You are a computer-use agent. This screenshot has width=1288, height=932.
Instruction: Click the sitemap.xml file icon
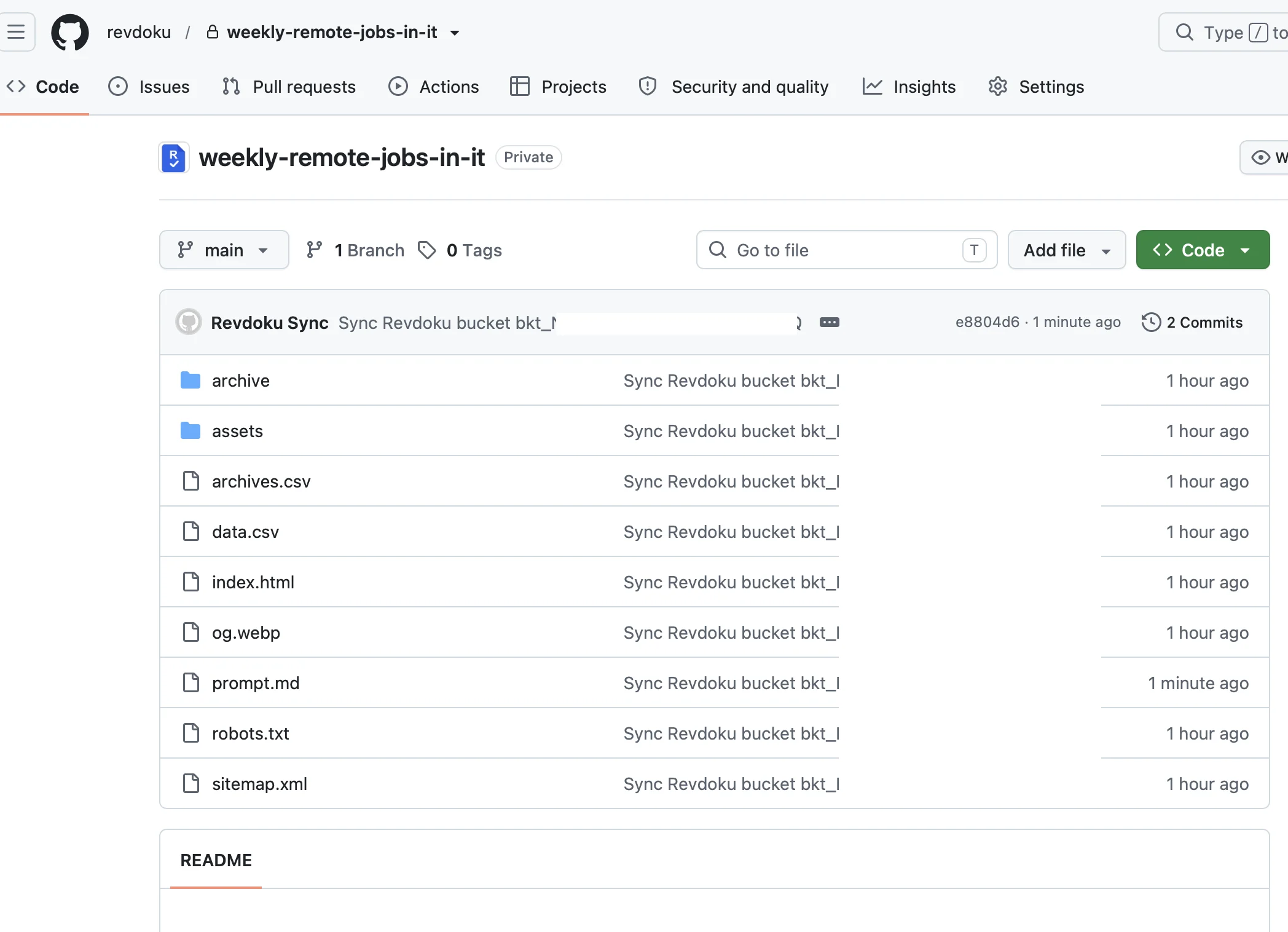191,783
